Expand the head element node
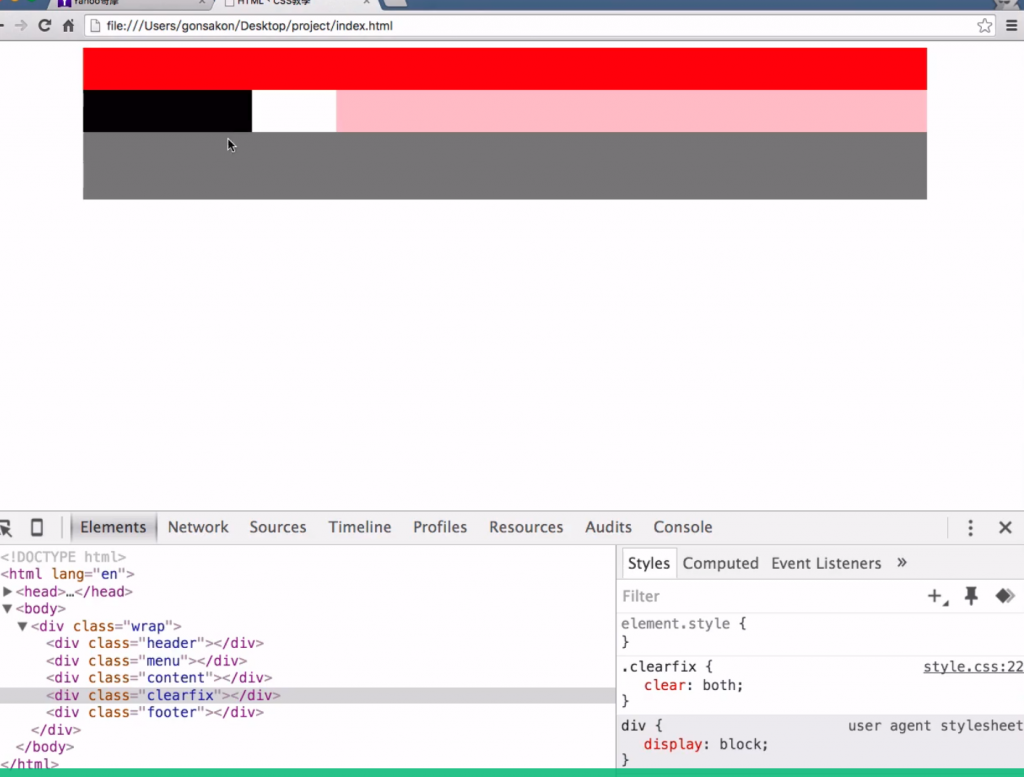 click(8, 592)
